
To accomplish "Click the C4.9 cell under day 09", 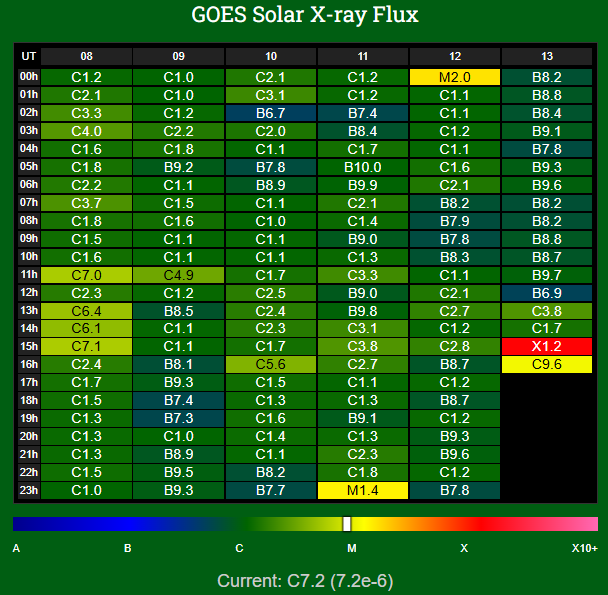I will (178, 275).
